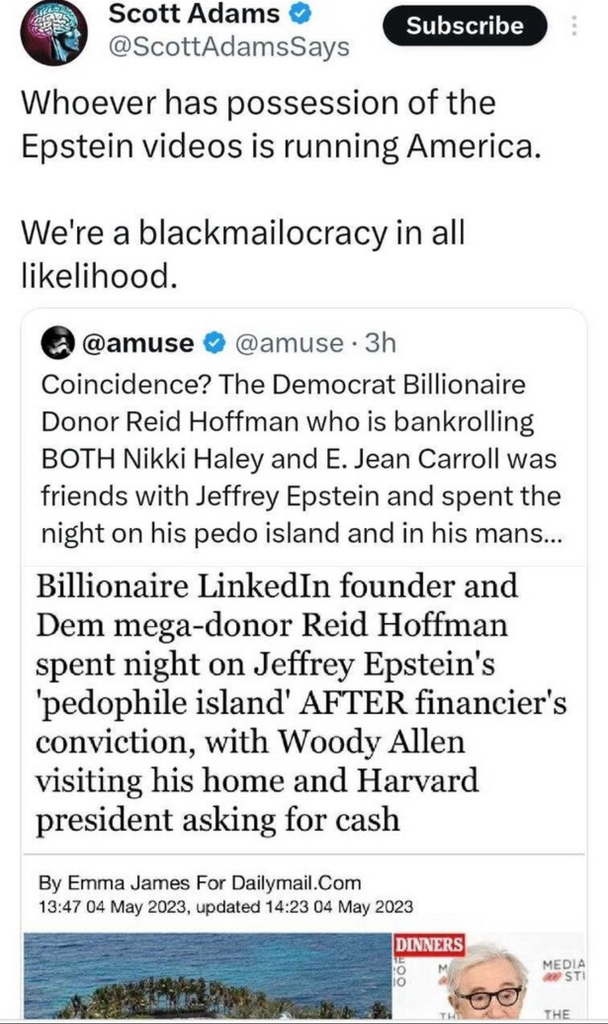Open the @ScottAdamsSays handle link

[x=228, y=47]
